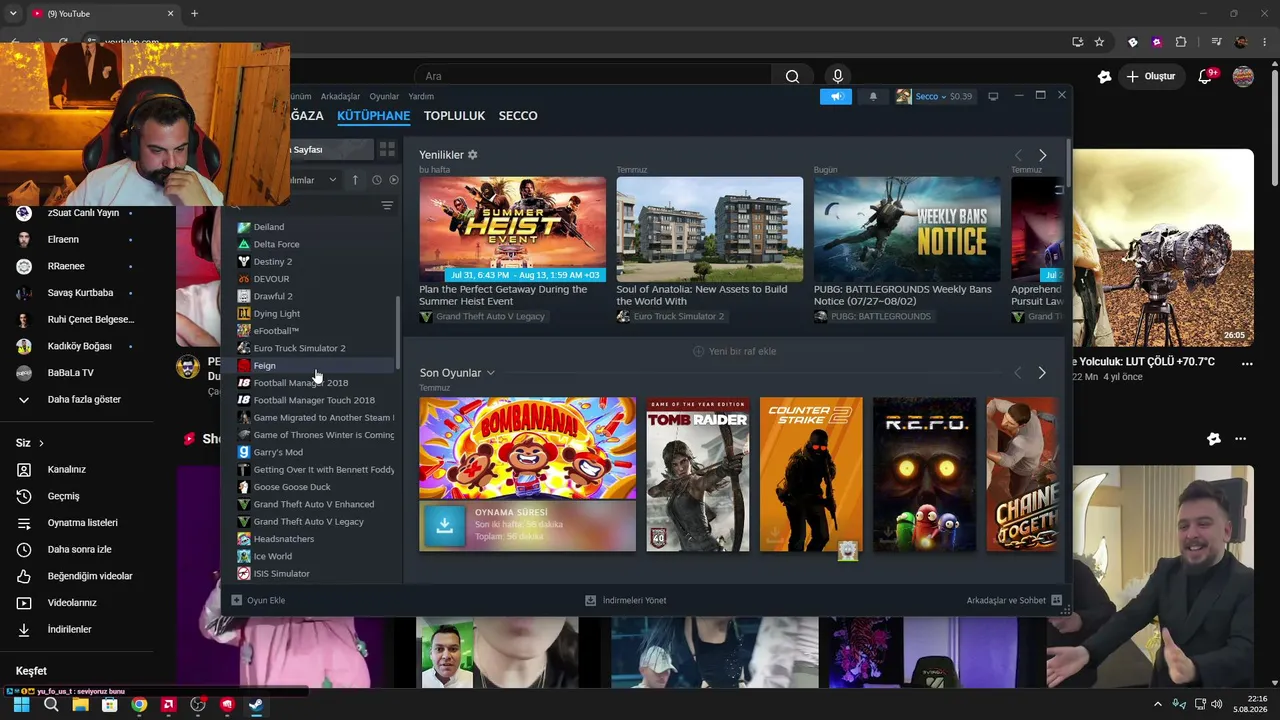
Task: Open Chrome tab search dropdown
Action: (x=13, y=14)
